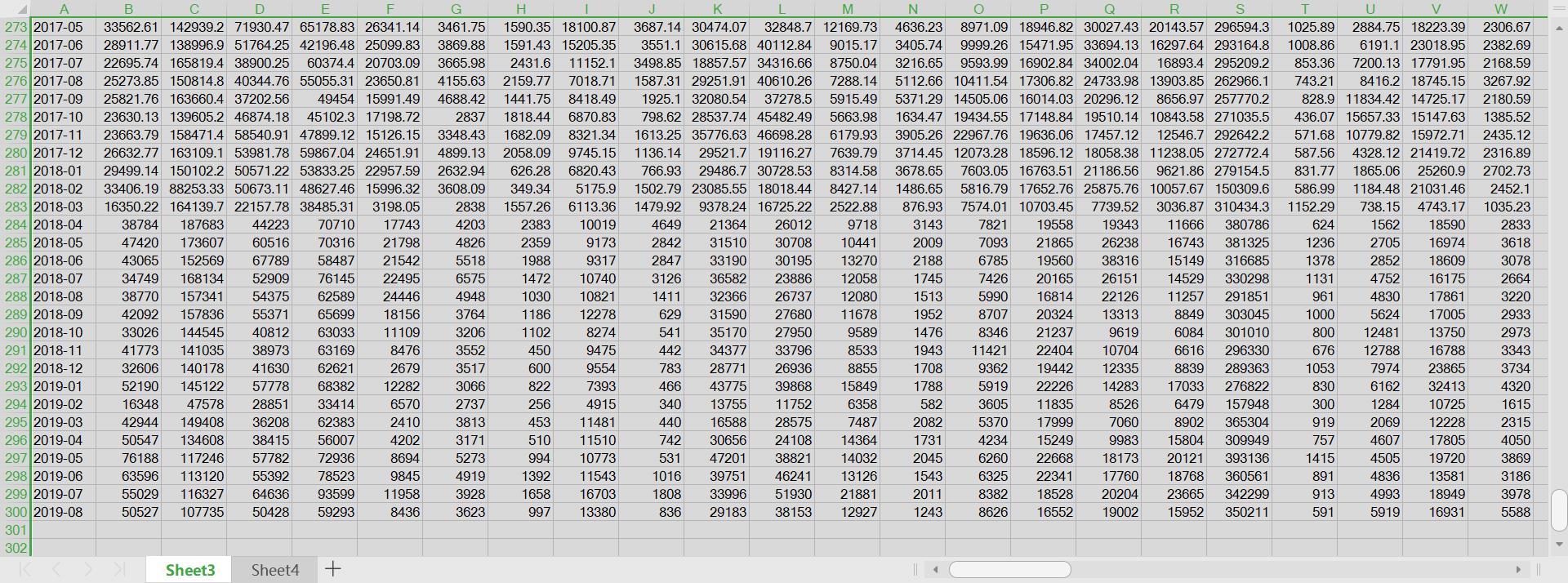Select empty row header 301

[x=16, y=530]
